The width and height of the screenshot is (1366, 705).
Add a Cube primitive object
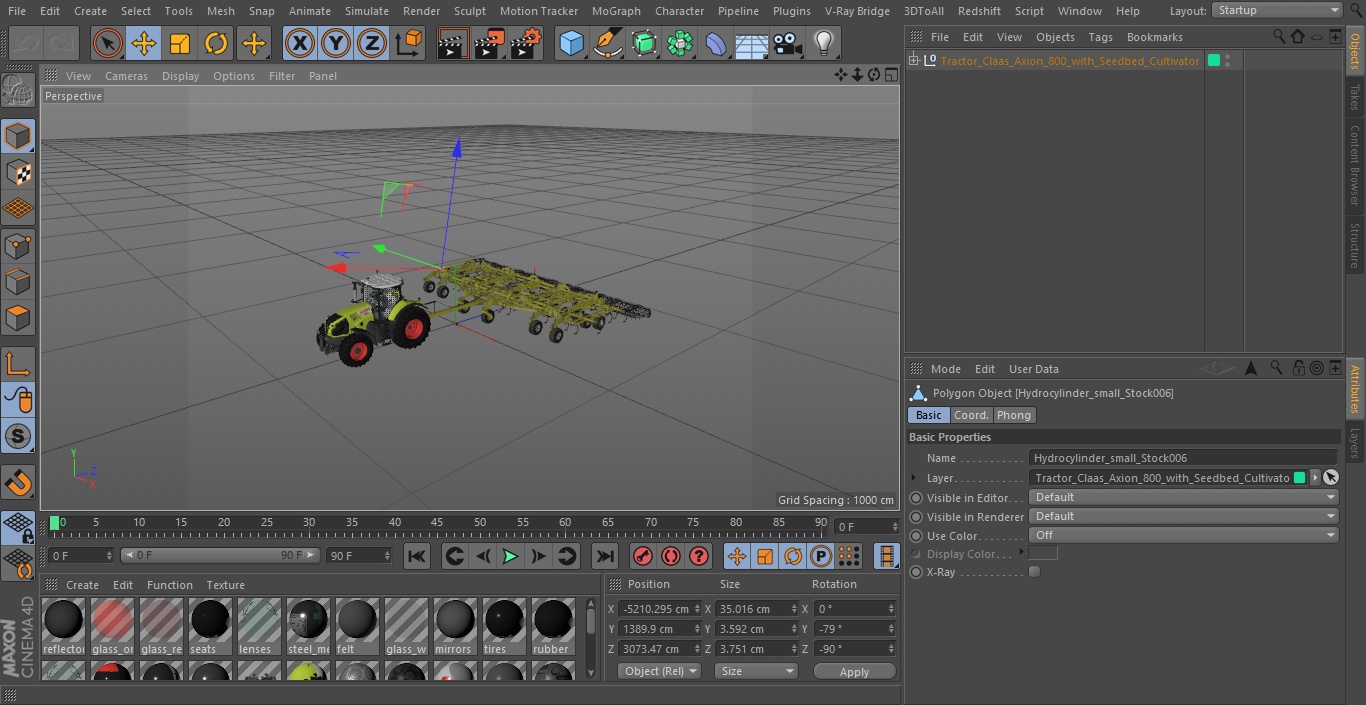point(571,43)
